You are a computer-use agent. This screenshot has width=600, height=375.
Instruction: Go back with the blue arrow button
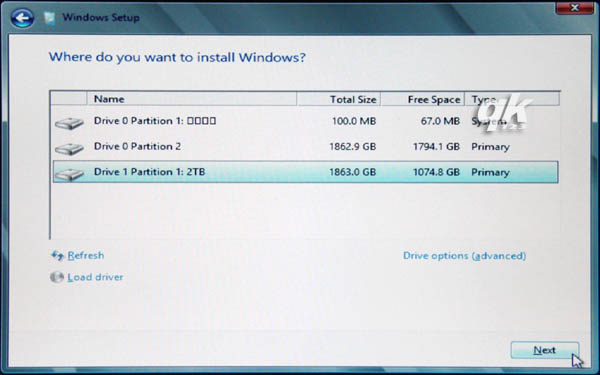click(22, 18)
